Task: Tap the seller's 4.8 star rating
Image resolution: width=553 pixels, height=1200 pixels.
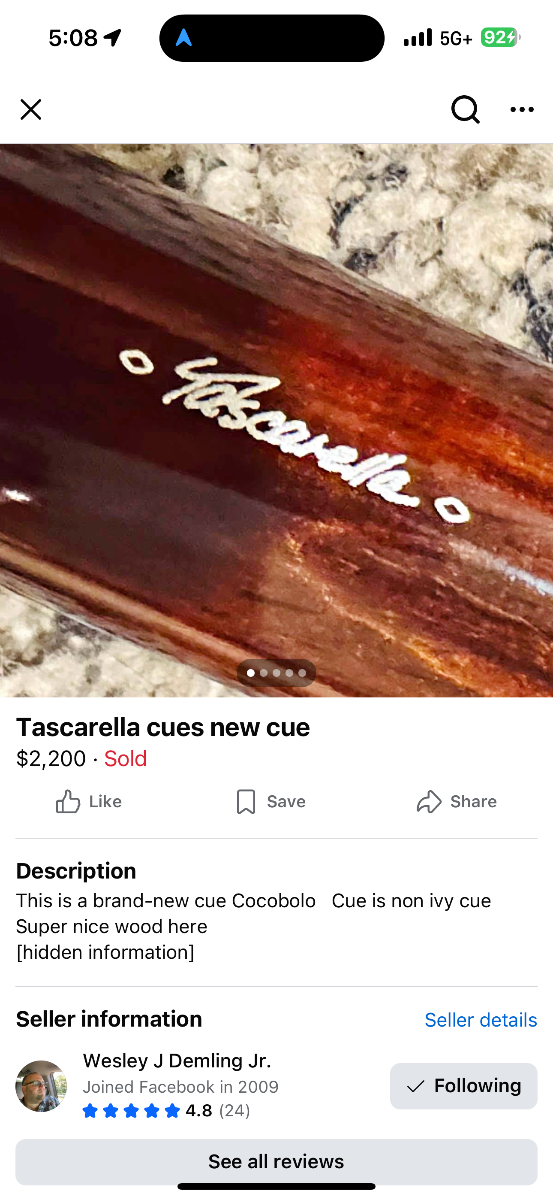Action: tap(166, 1111)
